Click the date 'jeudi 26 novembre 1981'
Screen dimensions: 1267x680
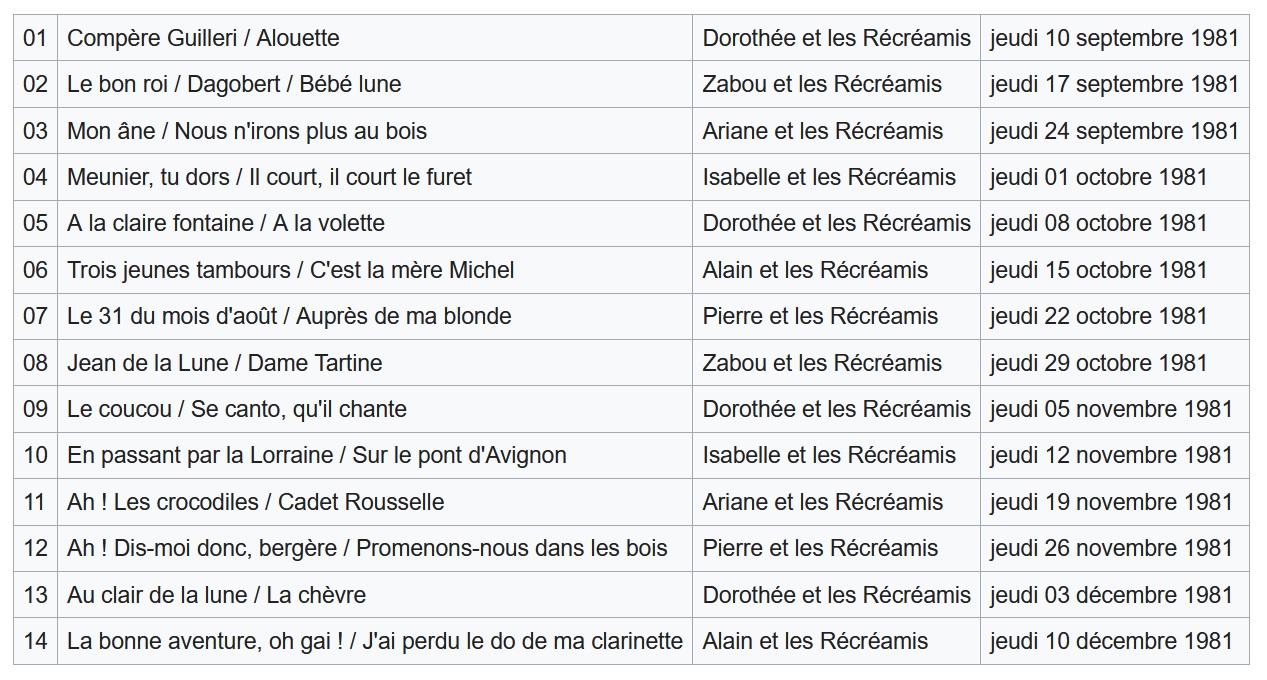(x=1111, y=548)
